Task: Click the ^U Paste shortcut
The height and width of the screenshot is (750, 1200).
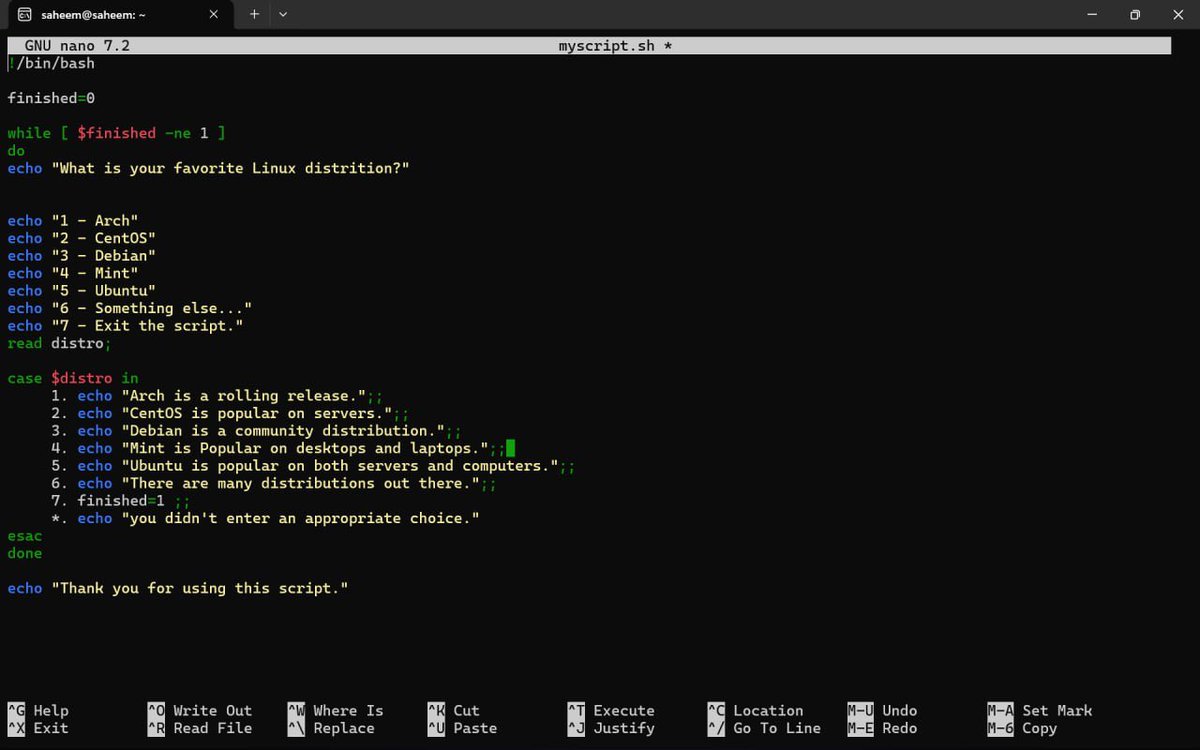Action: tap(462, 728)
